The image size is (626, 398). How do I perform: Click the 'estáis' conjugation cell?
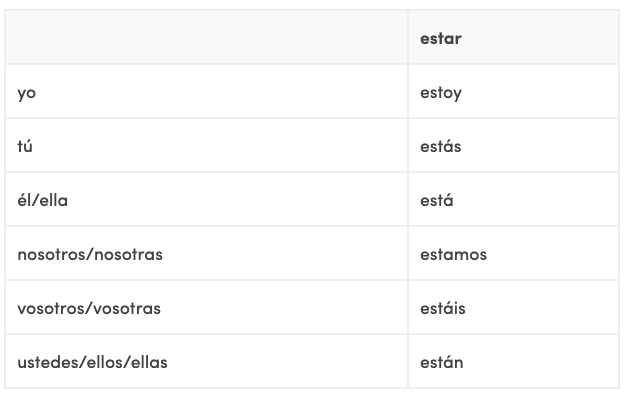513,307
